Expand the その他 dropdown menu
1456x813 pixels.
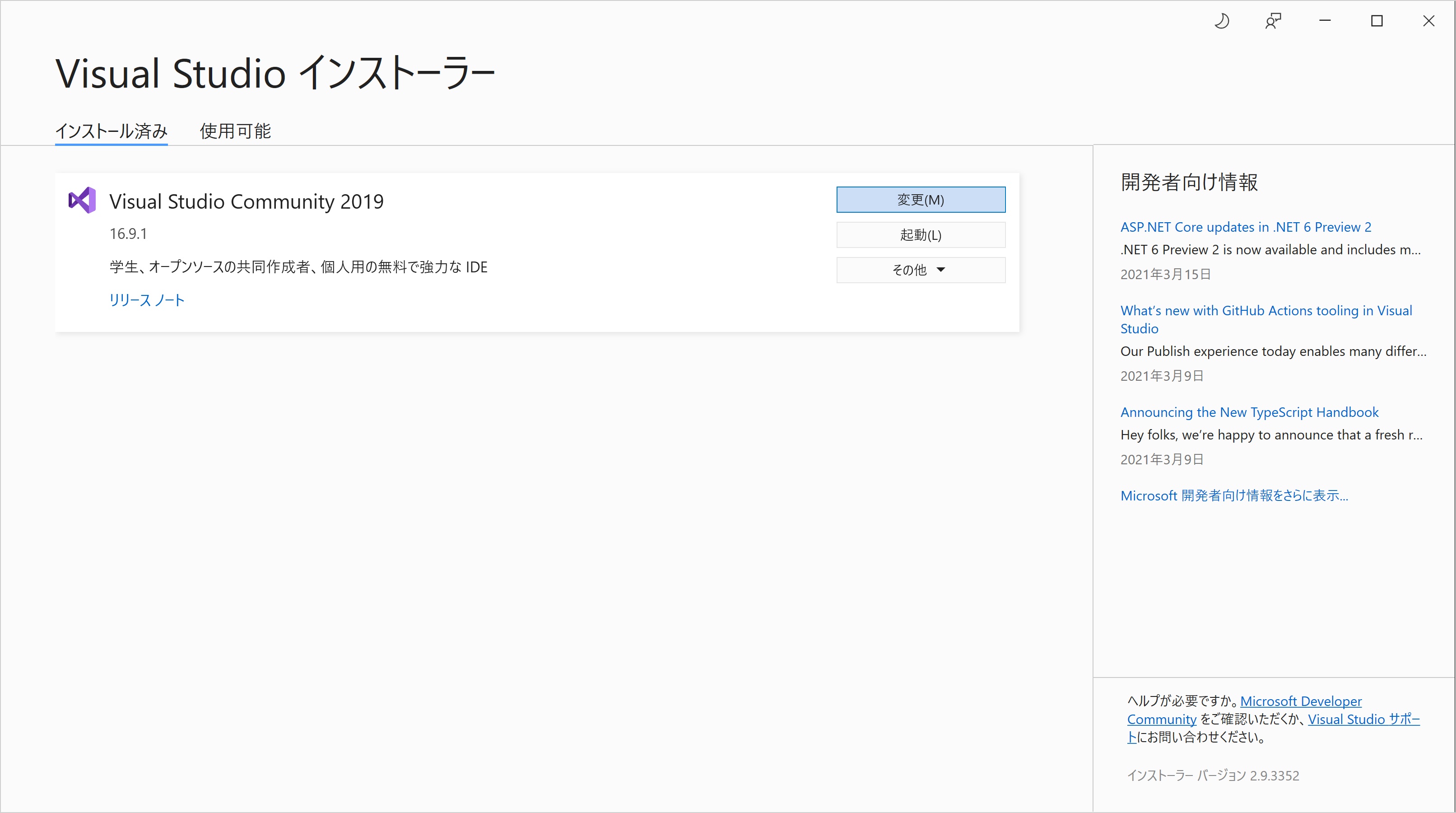(x=920, y=270)
